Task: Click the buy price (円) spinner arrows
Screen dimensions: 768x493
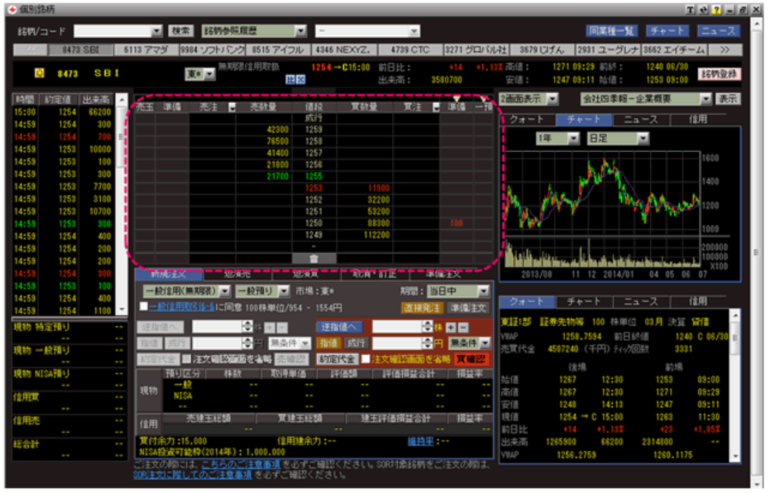Action: point(428,343)
